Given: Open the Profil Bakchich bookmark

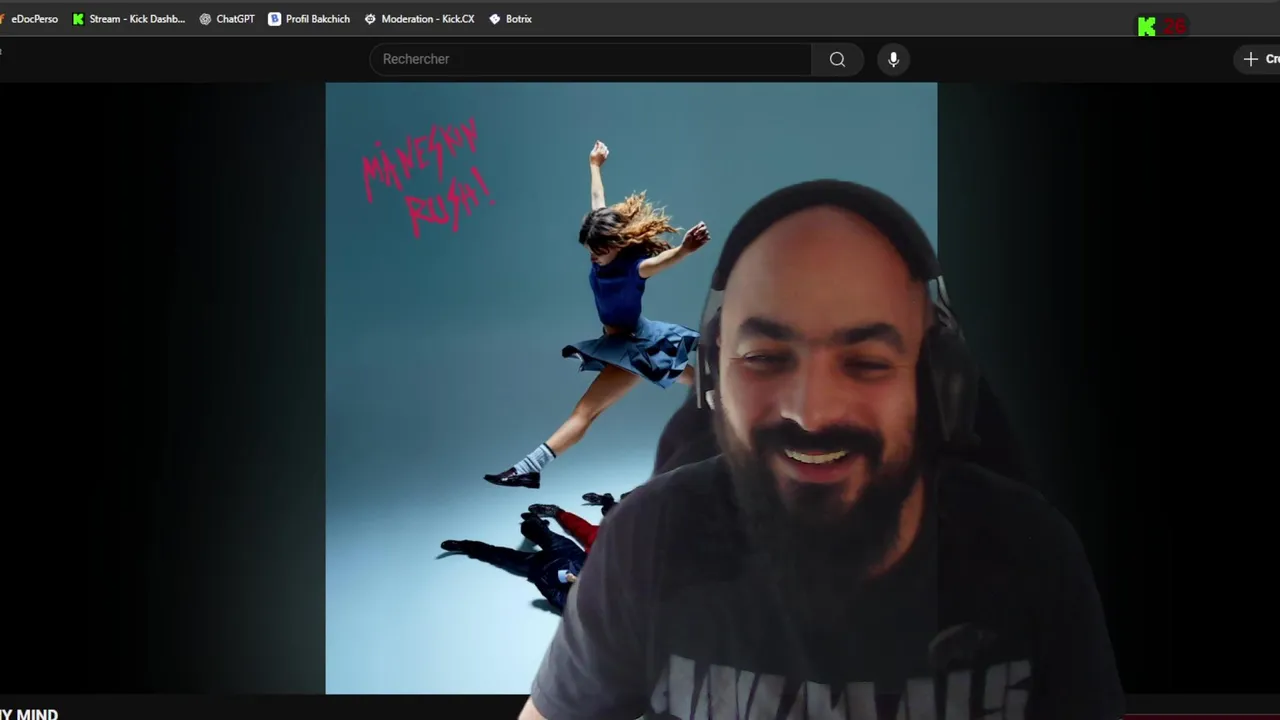Looking at the screenshot, I should pos(309,19).
